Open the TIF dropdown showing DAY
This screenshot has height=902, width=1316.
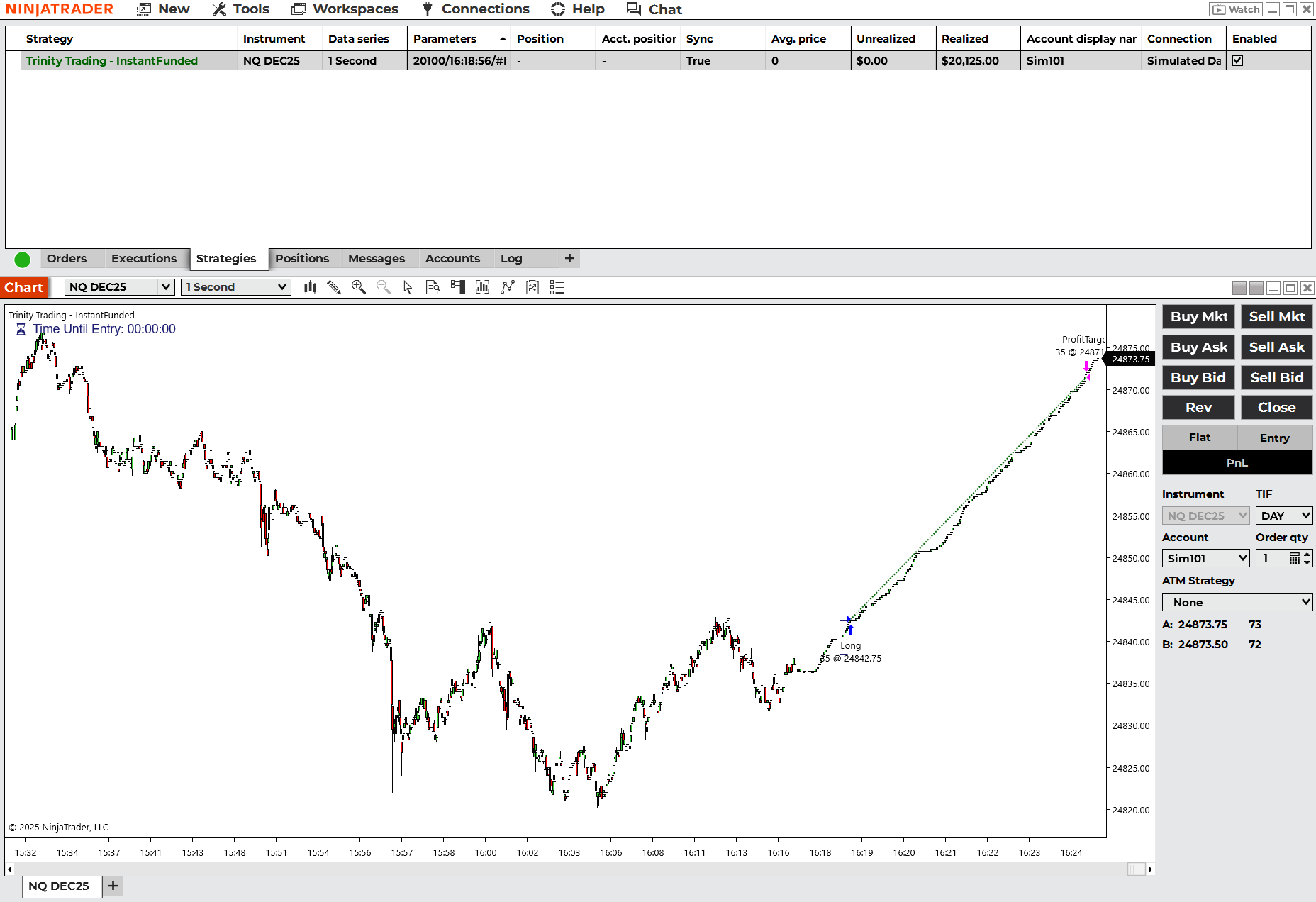click(x=1283, y=516)
